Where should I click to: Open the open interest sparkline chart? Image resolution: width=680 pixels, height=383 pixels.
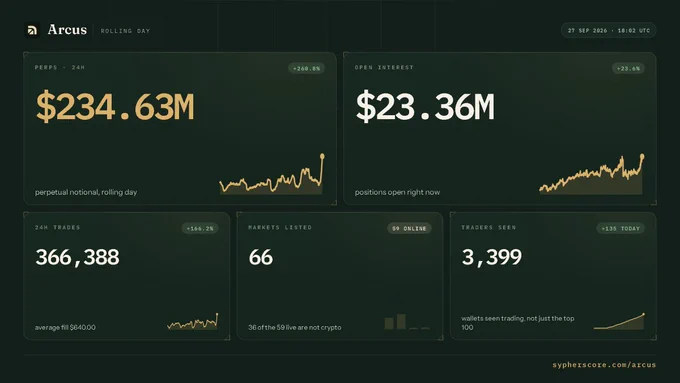592,174
